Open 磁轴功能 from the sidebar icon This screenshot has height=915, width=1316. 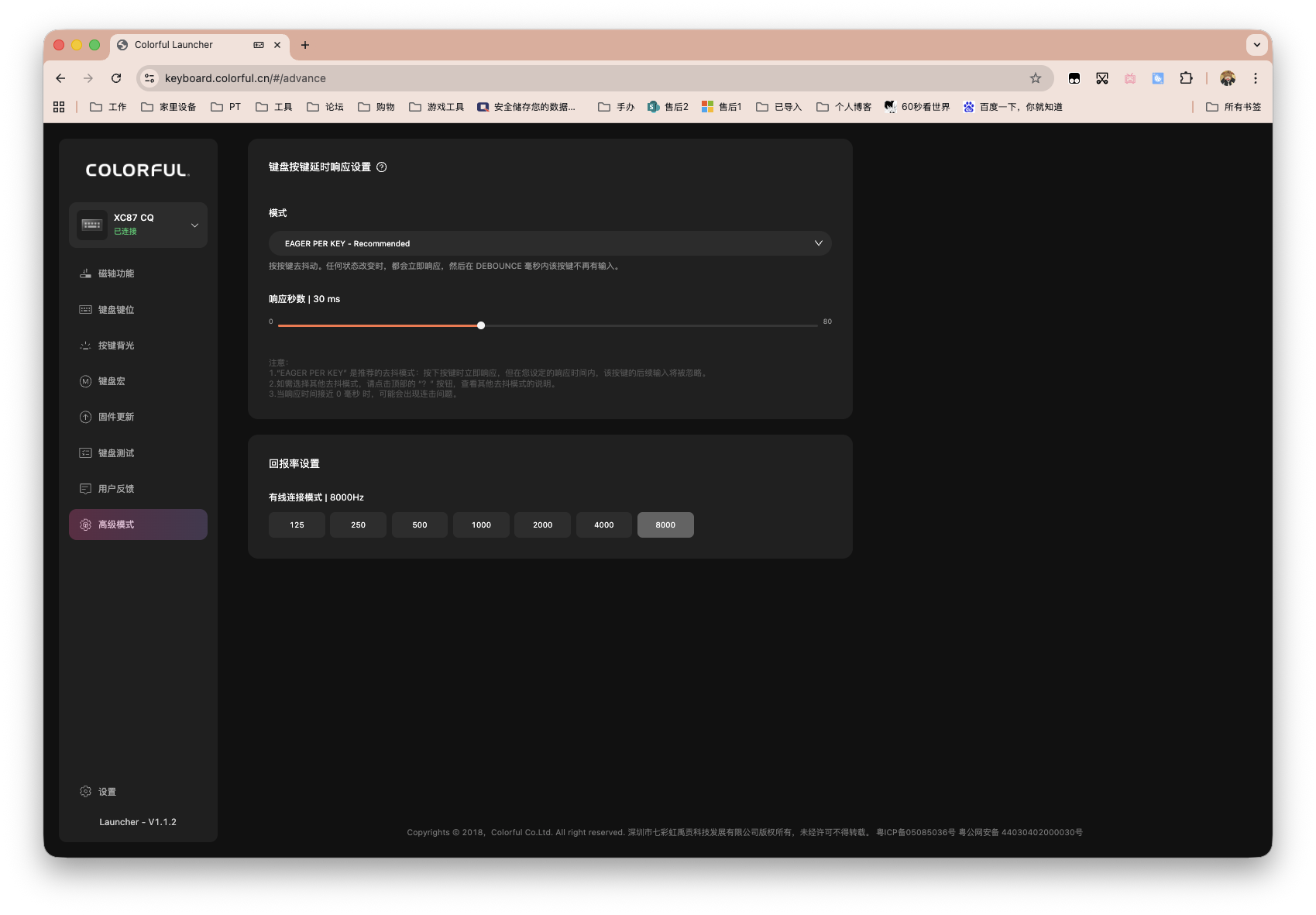pos(86,273)
